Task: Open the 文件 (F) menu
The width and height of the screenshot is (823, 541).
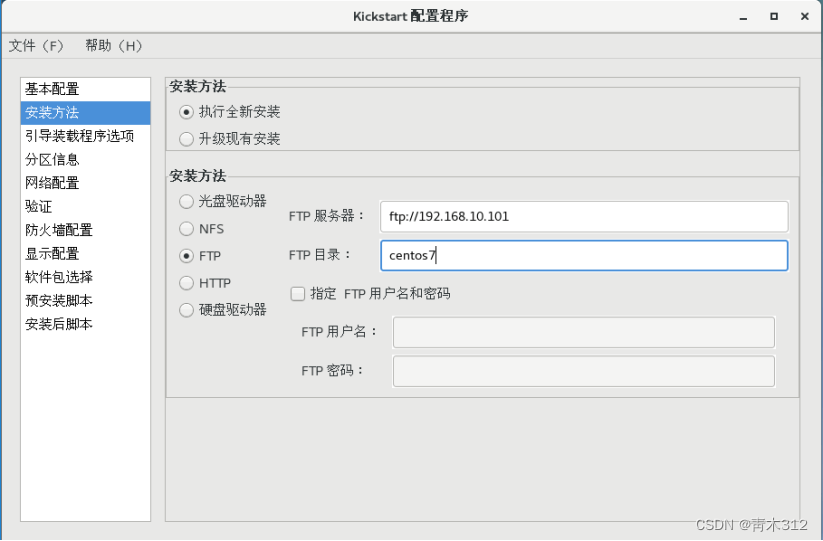Action: click(36, 46)
